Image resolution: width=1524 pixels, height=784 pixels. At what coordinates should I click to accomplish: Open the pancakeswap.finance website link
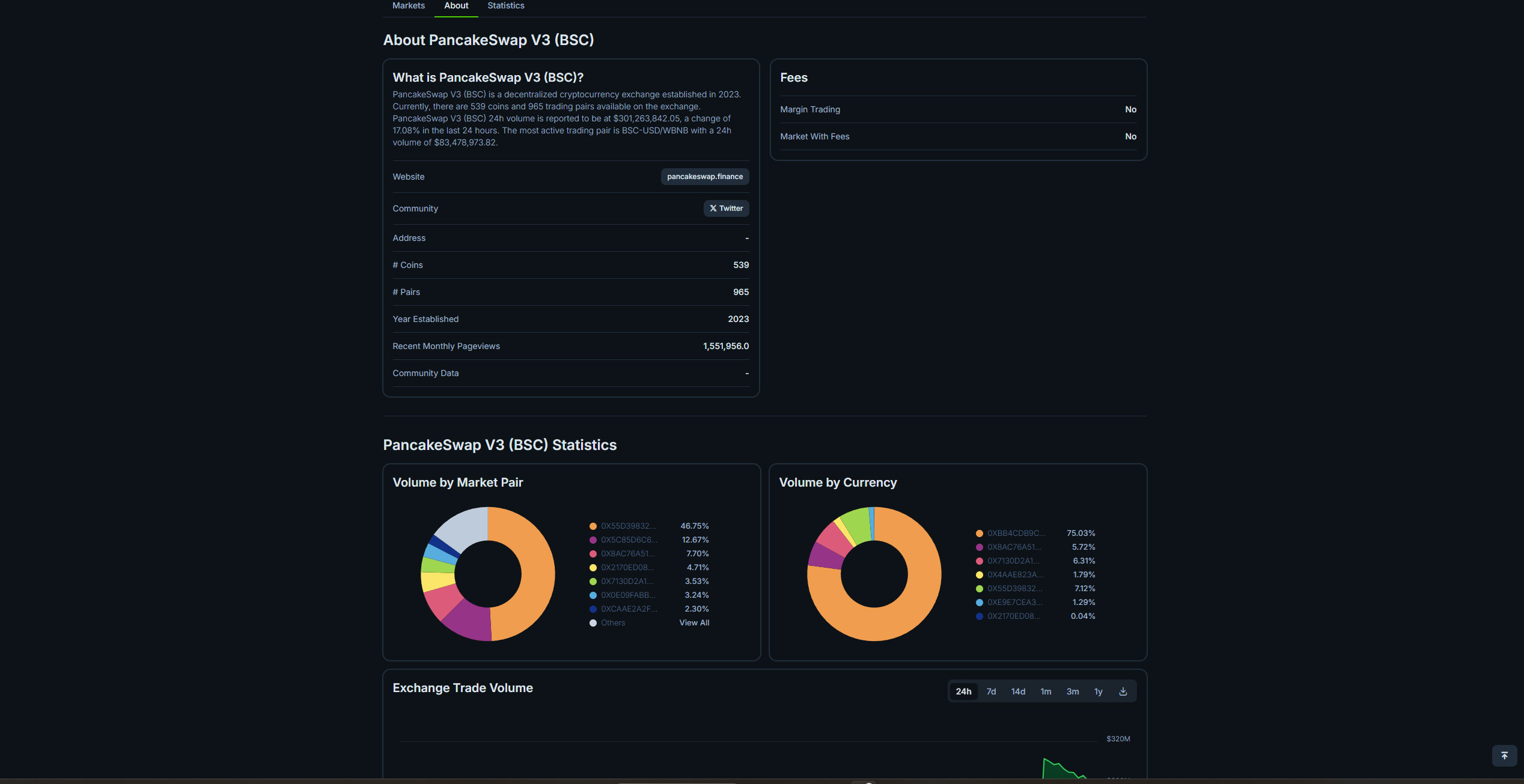(704, 177)
